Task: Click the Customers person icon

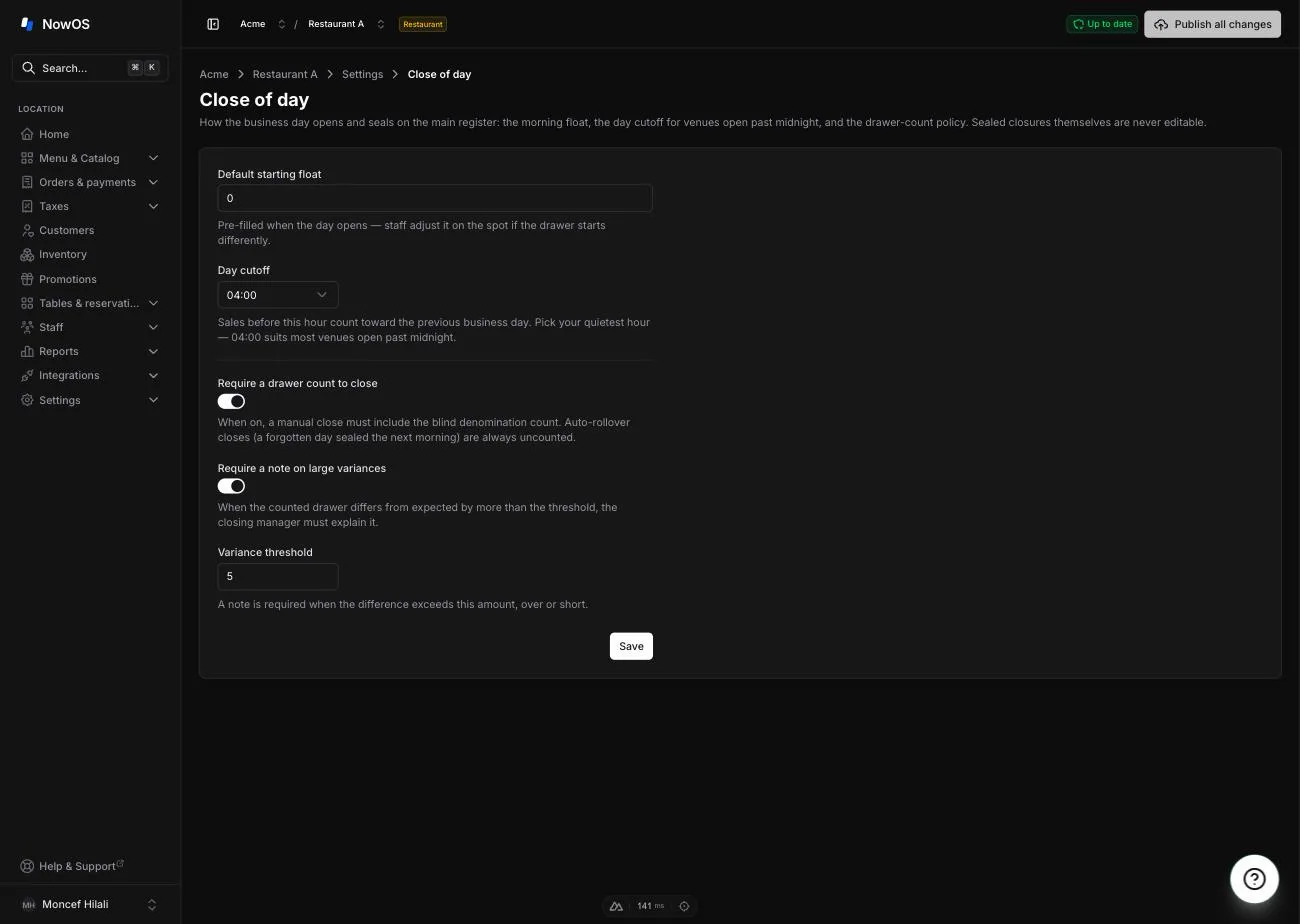Action: pos(27,230)
